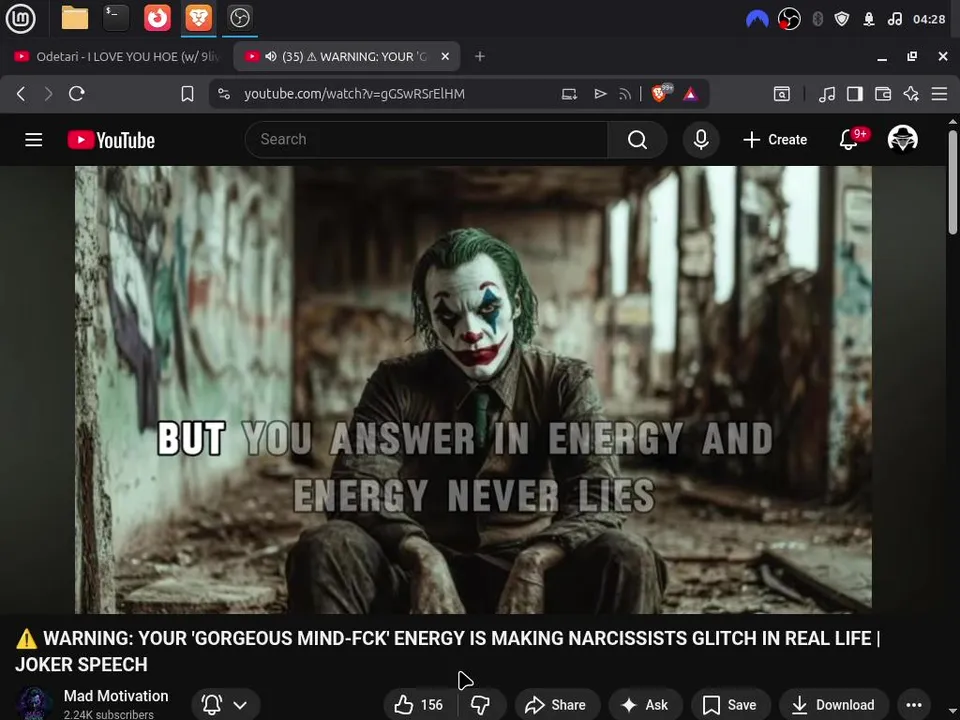Open Brave Rewards triangle icon
960x720 pixels.
click(x=691, y=94)
